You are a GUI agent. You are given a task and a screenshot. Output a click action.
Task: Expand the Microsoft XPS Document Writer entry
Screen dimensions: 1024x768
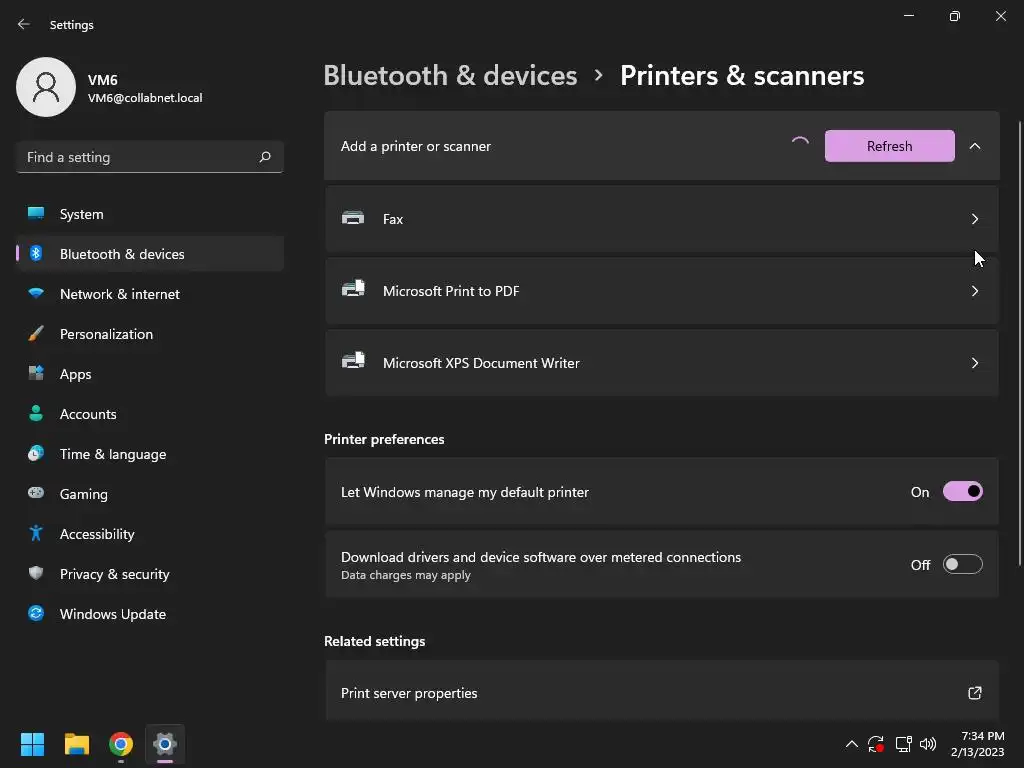tap(974, 363)
